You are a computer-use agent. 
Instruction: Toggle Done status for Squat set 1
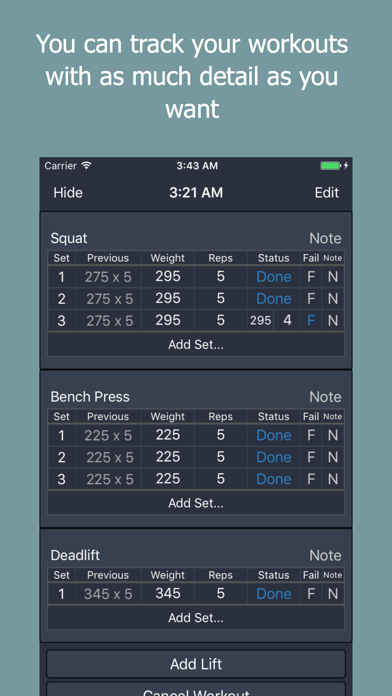click(274, 277)
